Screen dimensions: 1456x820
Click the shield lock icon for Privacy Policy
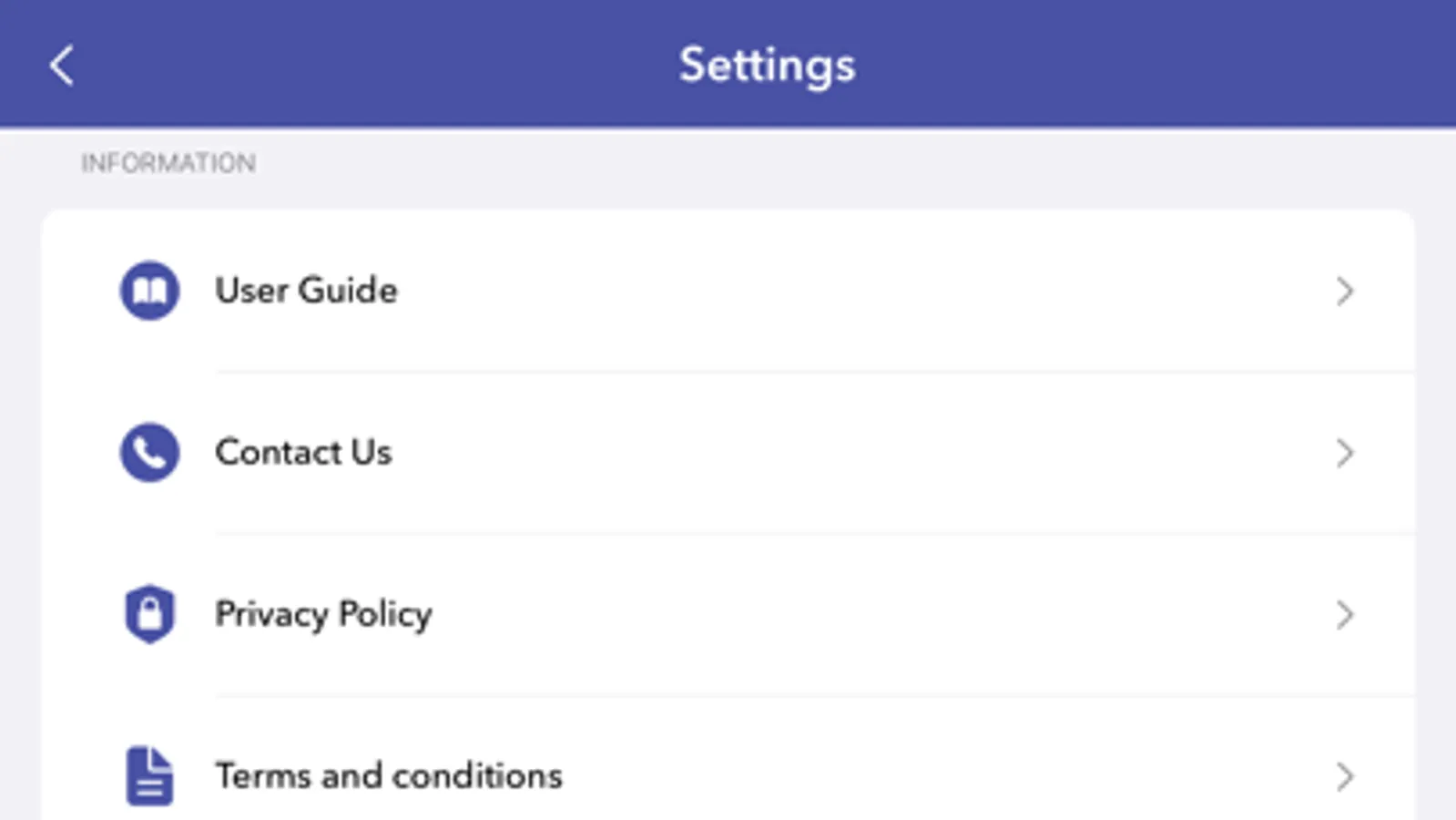click(149, 614)
